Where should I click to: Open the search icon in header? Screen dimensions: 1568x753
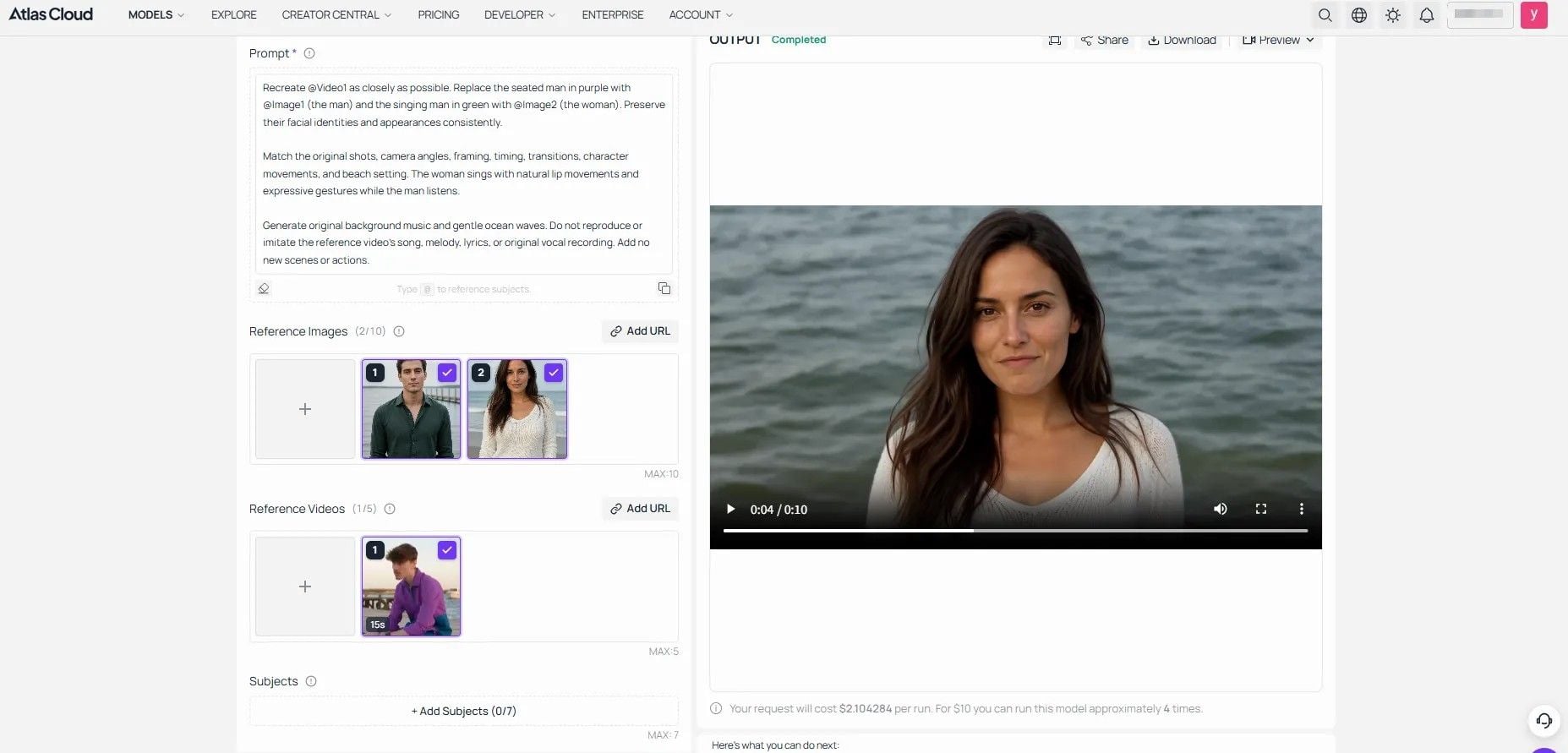pyautogui.click(x=1325, y=15)
